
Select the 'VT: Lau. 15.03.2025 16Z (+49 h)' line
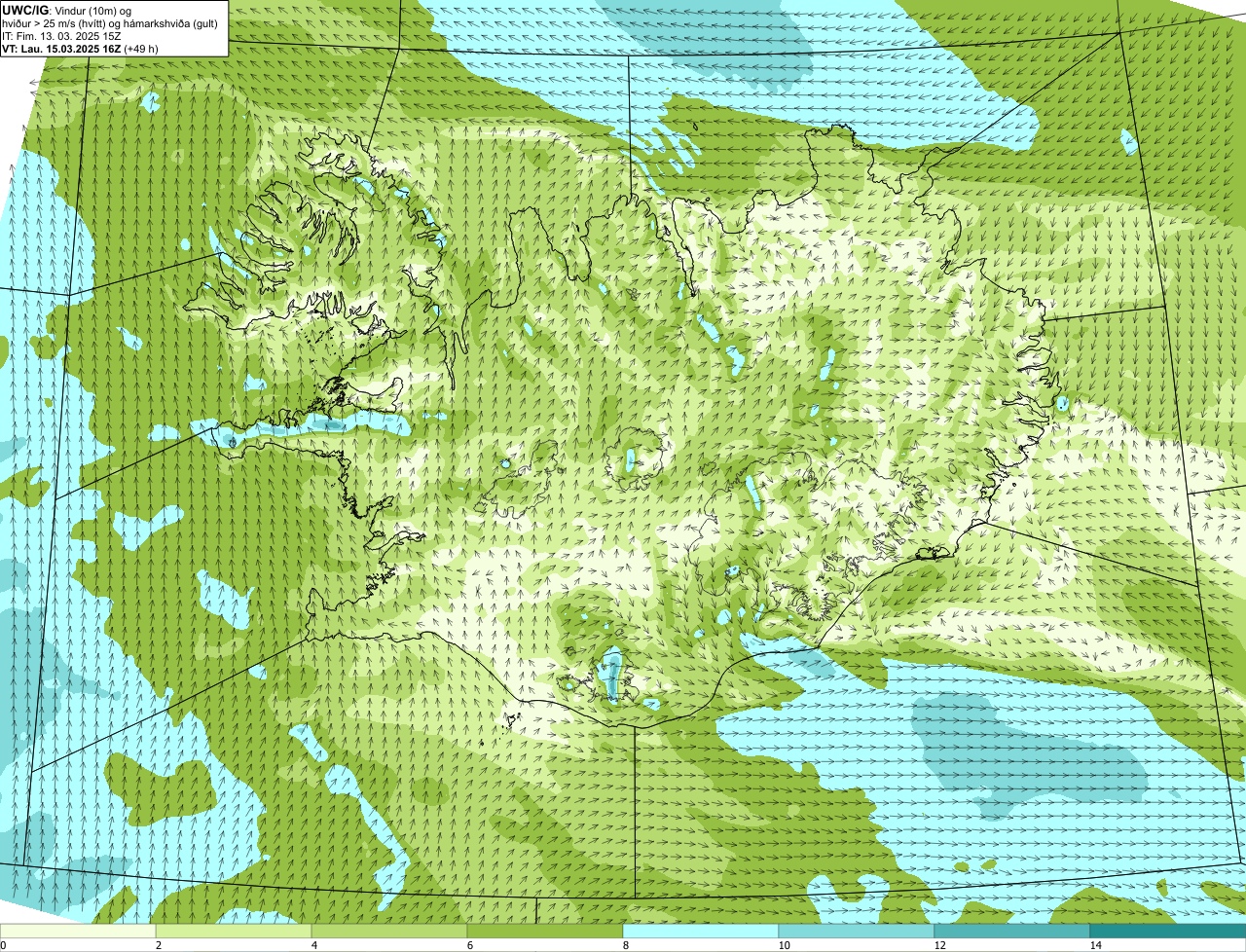click(x=81, y=48)
